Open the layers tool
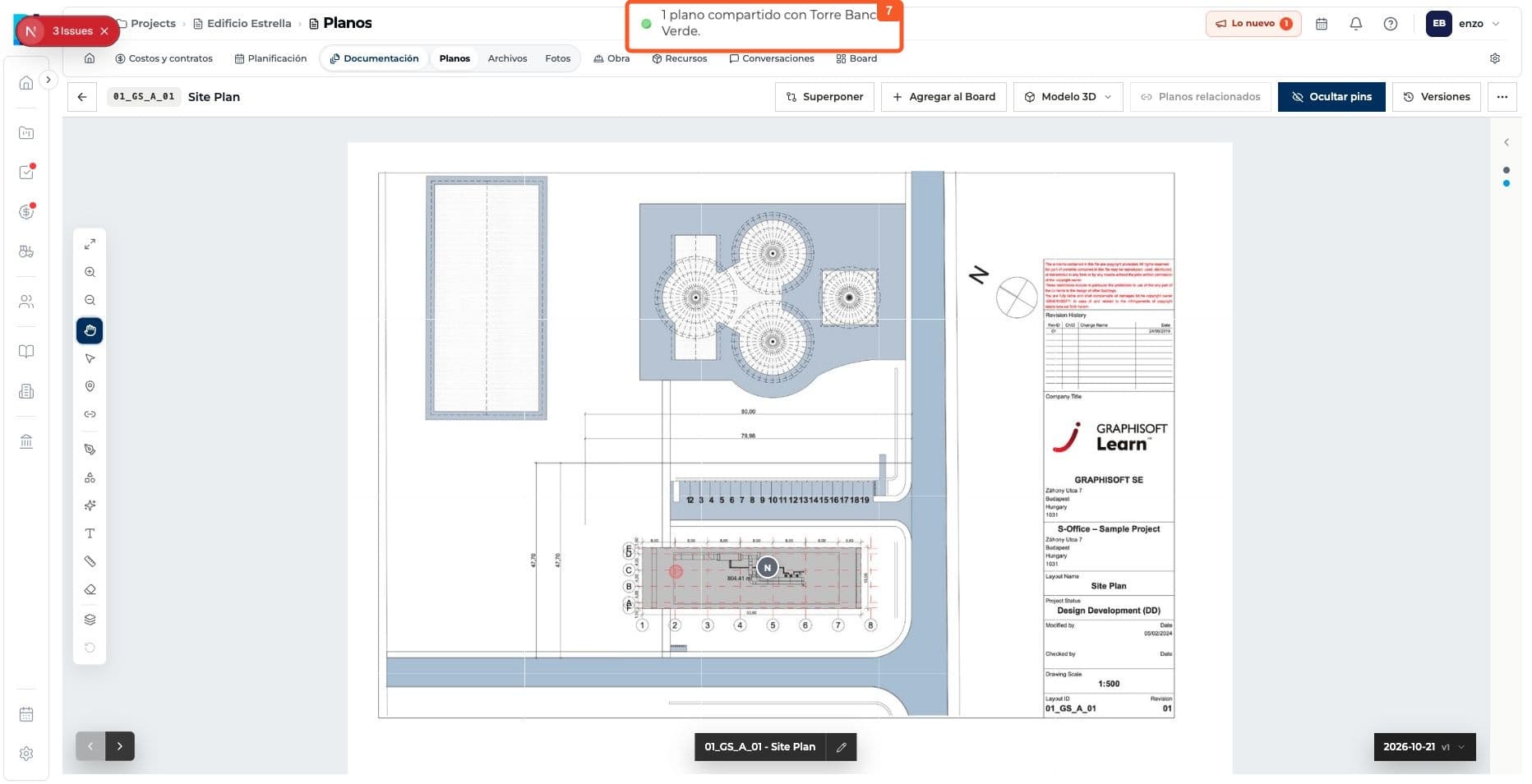Viewport: 1532px width, 784px height. point(90,620)
